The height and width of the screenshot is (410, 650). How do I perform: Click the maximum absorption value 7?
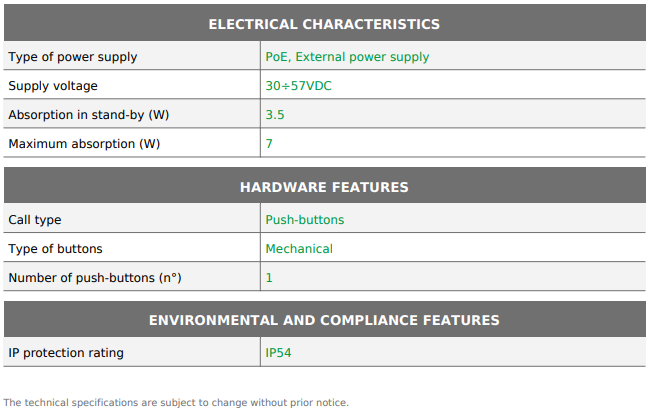(x=269, y=144)
